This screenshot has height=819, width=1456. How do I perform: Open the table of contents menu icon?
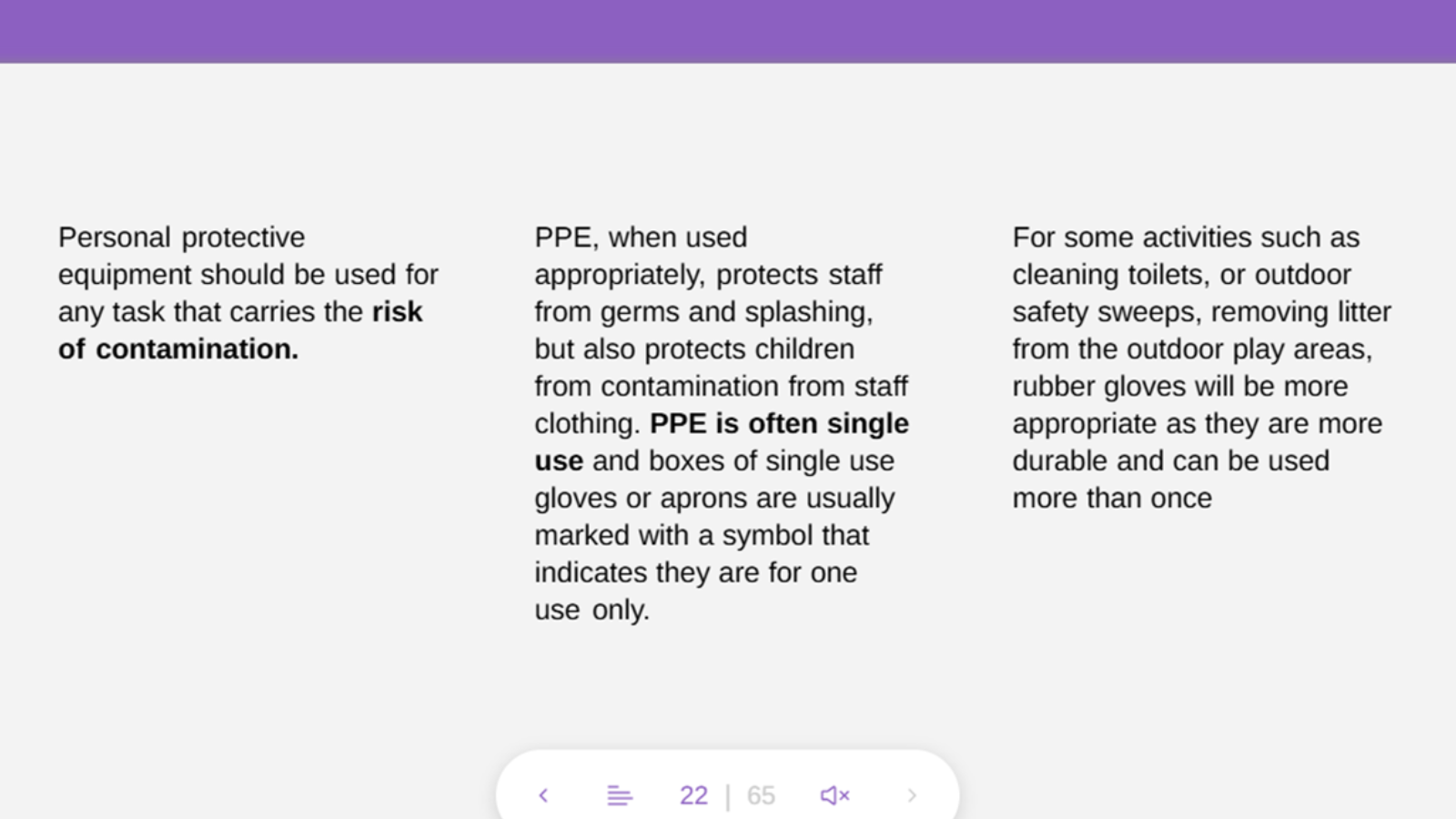(619, 795)
